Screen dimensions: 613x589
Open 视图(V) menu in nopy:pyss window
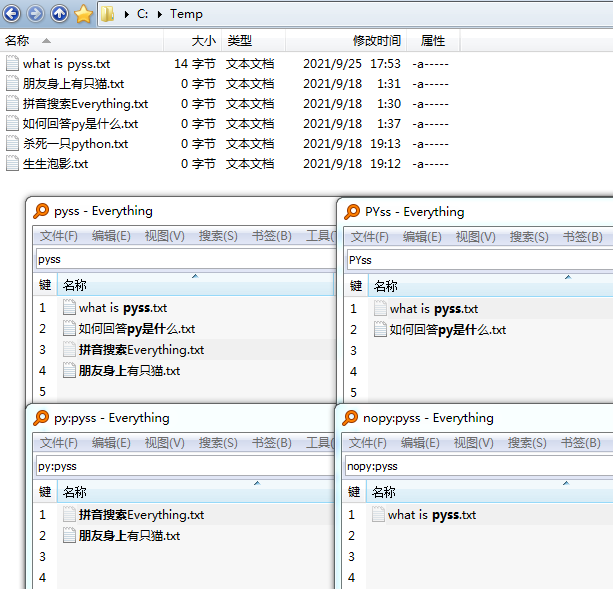click(x=473, y=442)
